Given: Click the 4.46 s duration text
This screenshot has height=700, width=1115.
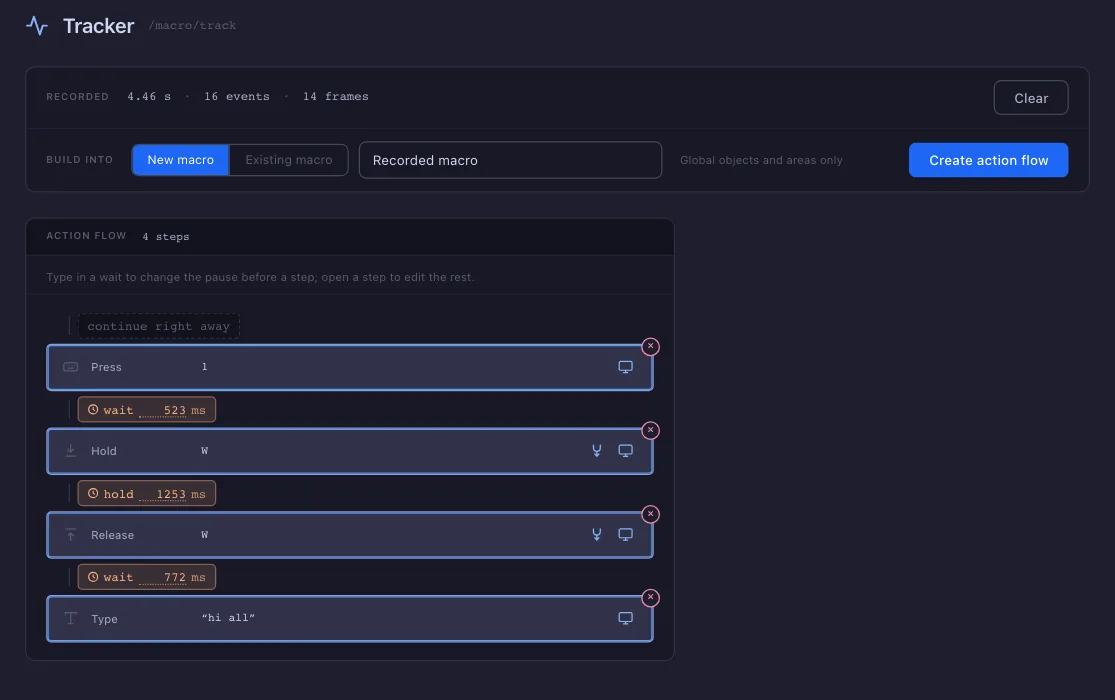Looking at the screenshot, I should click(149, 97).
